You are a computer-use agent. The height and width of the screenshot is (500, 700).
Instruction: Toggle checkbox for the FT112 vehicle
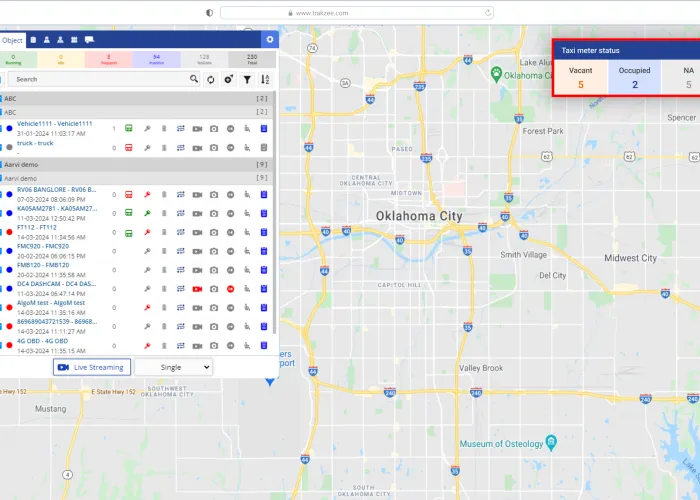(x=2, y=232)
